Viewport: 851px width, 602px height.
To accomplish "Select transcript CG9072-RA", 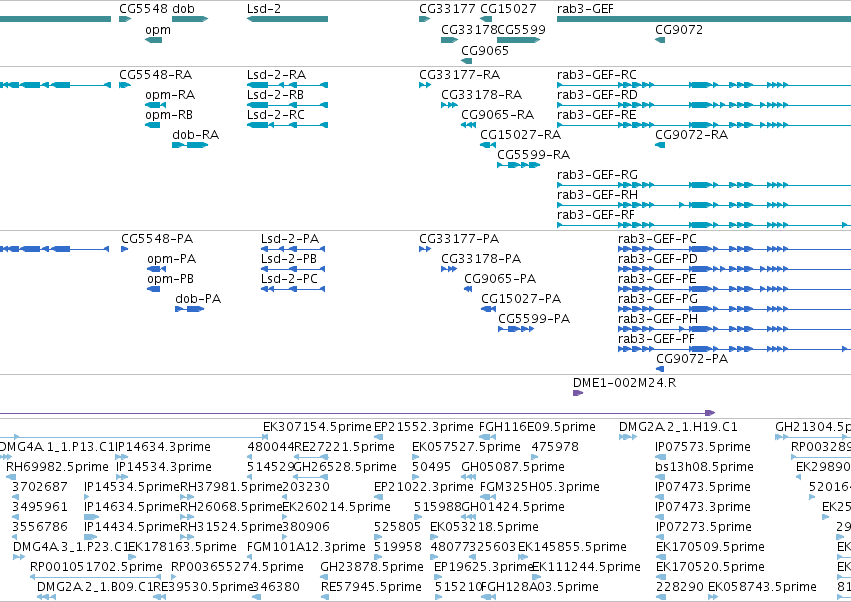I will (x=660, y=145).
